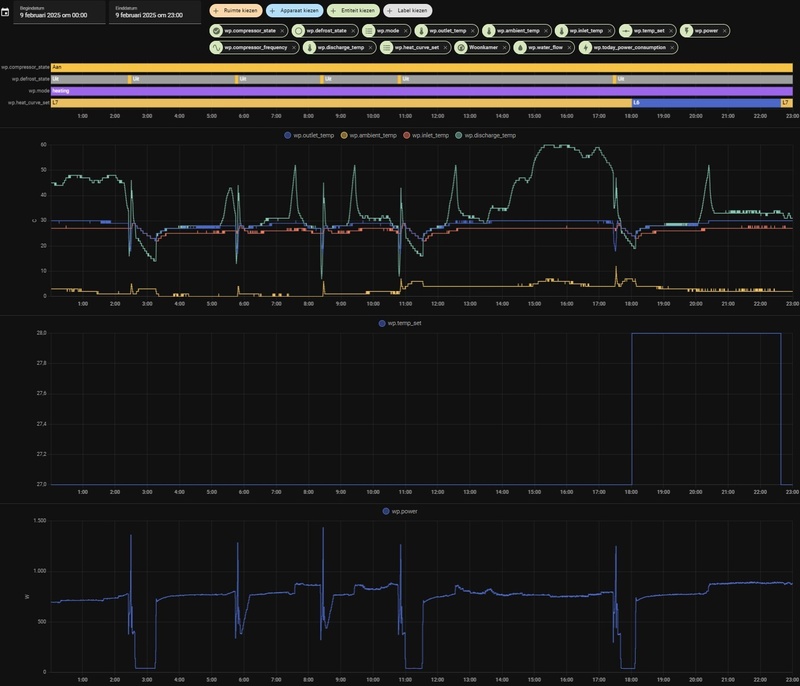800x686 pixels.
Task: Click the wp.compressor_frequency sine wave icon
Action: pos(216,47)
